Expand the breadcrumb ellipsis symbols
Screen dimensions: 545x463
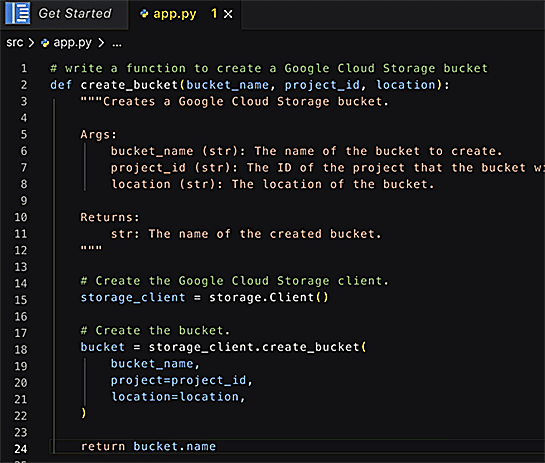[x=117, y=44]
